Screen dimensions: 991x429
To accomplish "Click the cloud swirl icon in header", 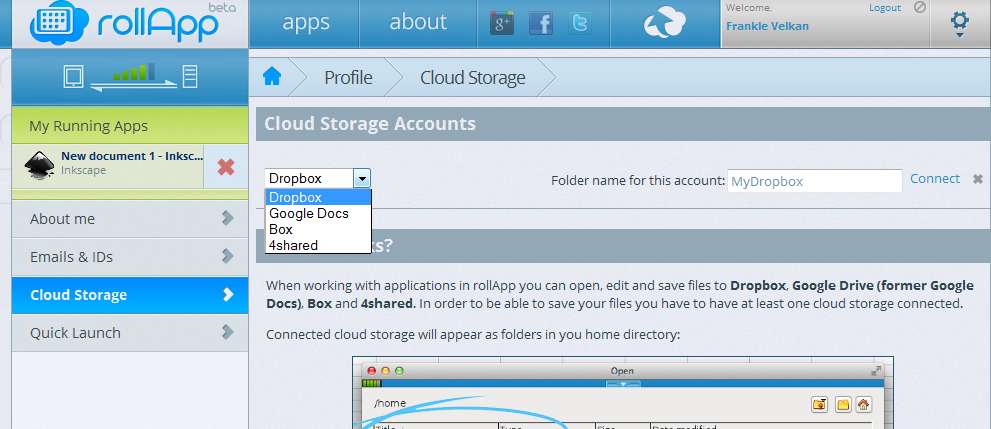I will click(x=664, y=24).
